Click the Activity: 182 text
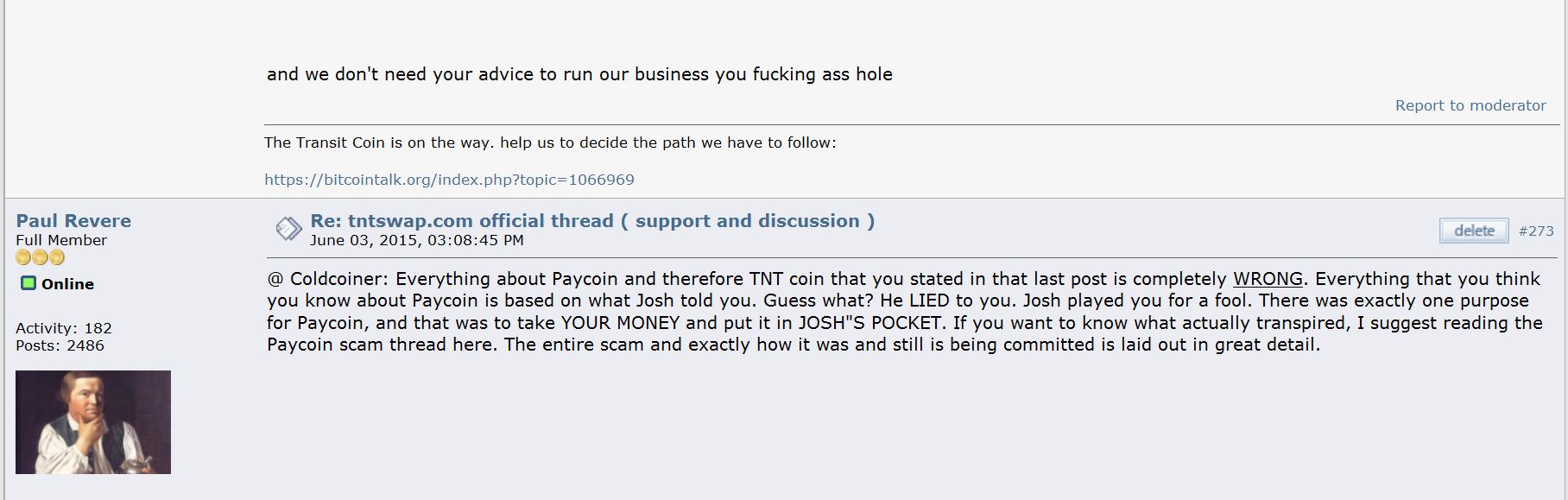Image resolution: width=1568 pixels, height=500 pixels. coord(64,328)
